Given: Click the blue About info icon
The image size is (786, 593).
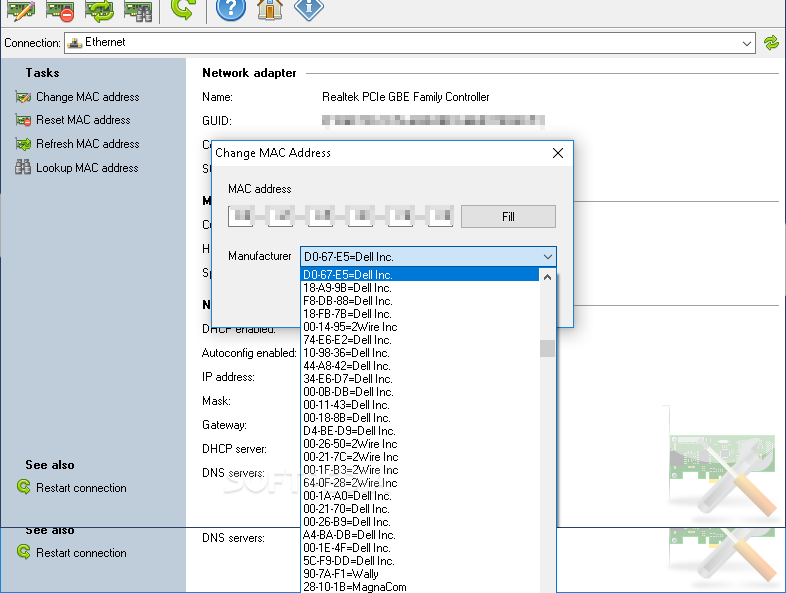Looking at the screenshot, I should pos(308,9).
